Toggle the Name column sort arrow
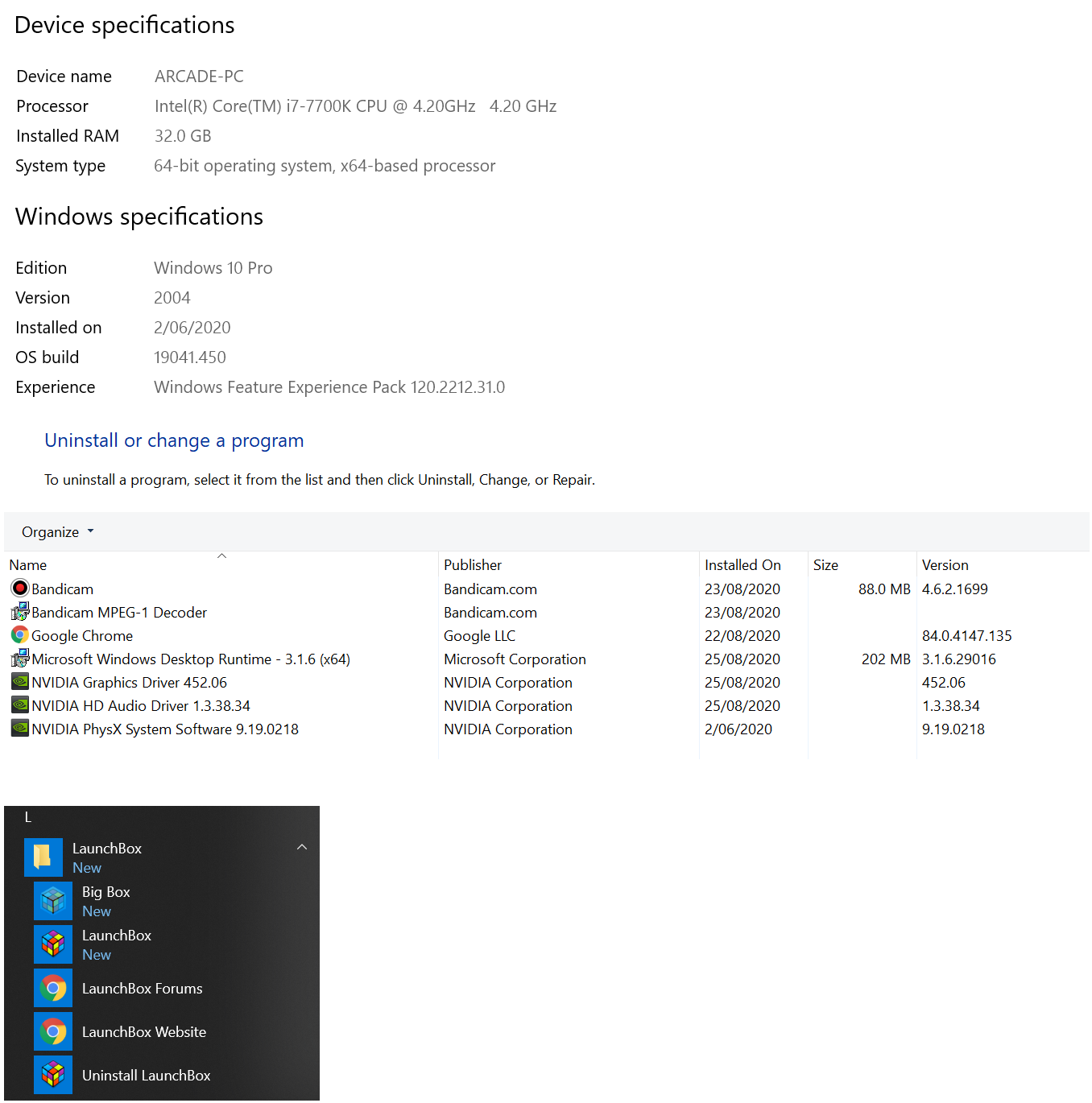 point(221,556)
